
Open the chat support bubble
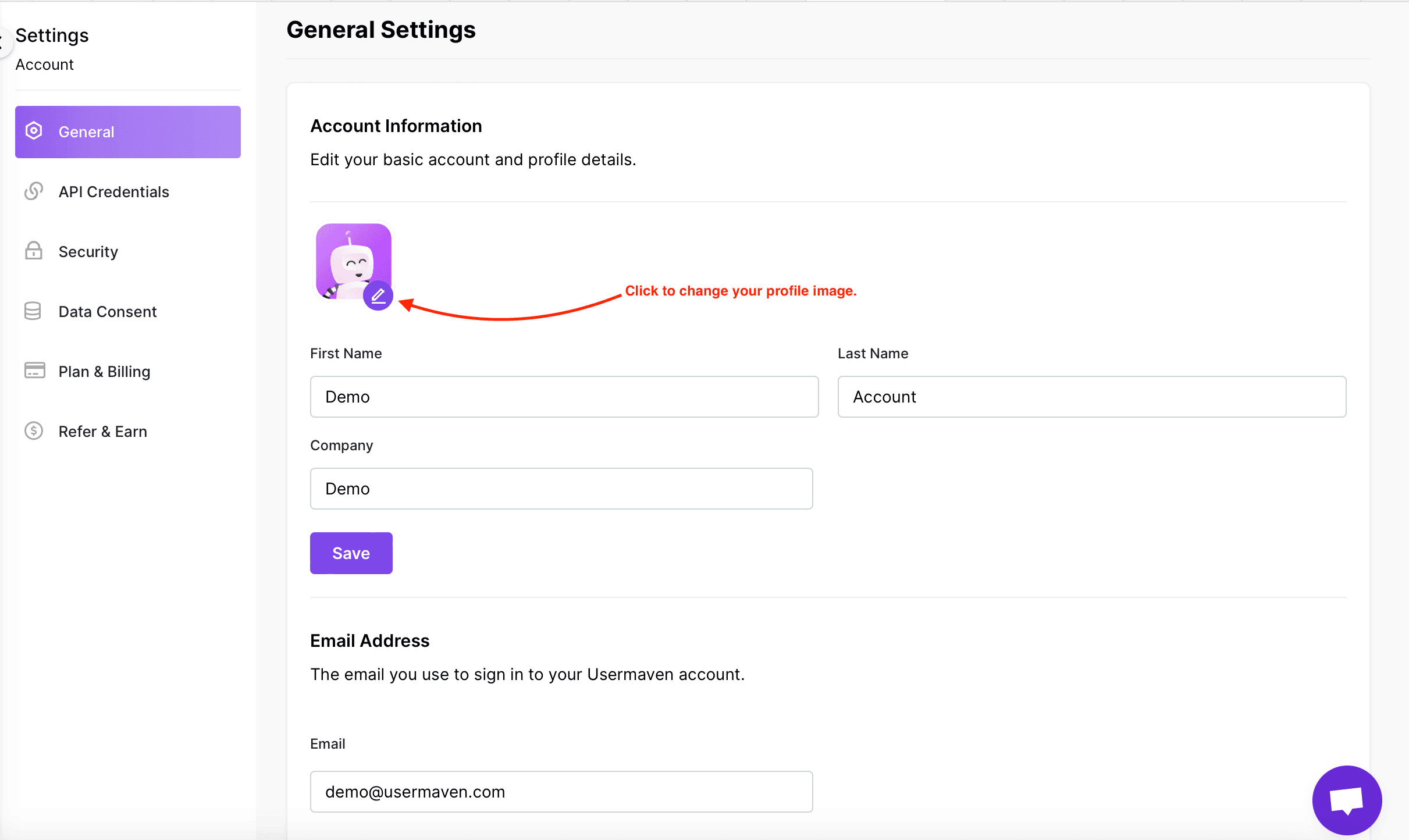click(x=1346, y=800)
